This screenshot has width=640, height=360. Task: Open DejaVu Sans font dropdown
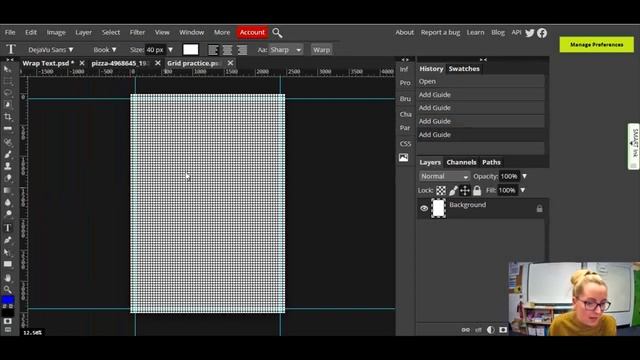point(51,50)
